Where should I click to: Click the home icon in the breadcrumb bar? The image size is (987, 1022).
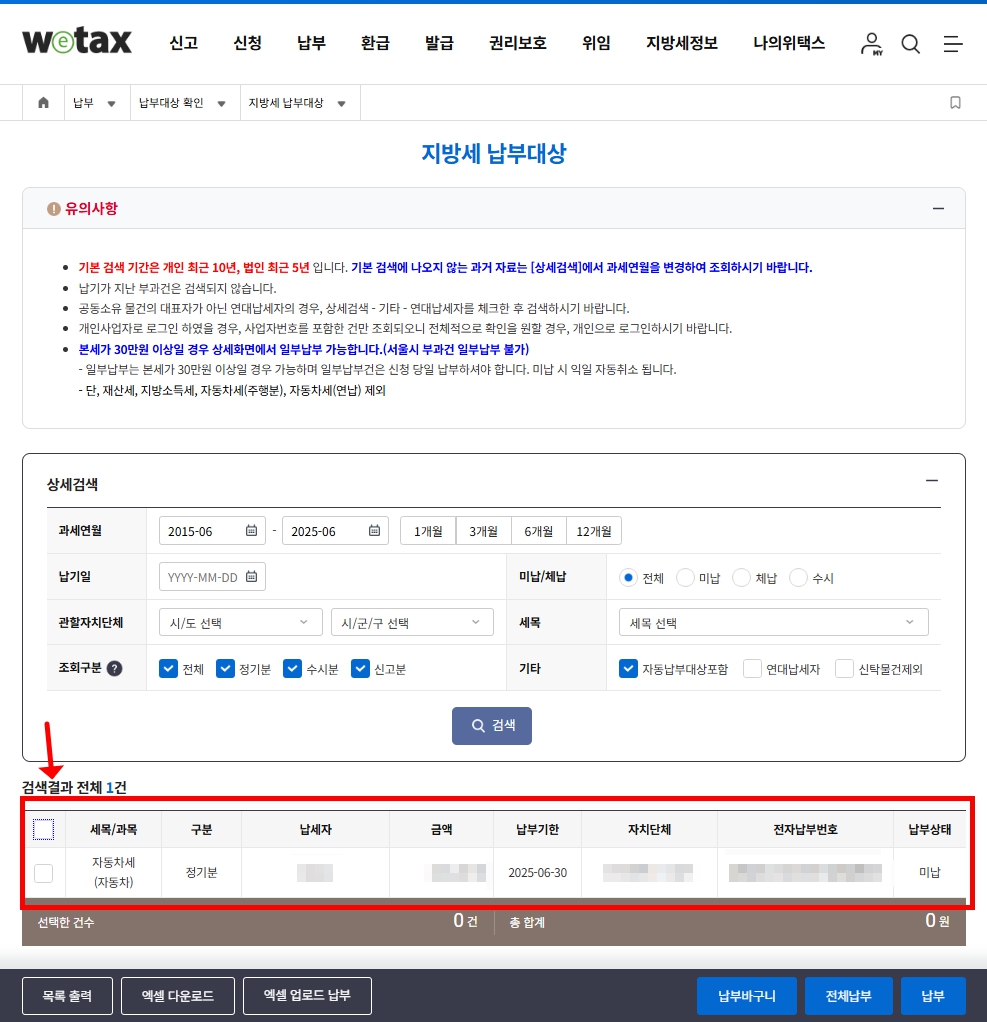click(42, 102)
